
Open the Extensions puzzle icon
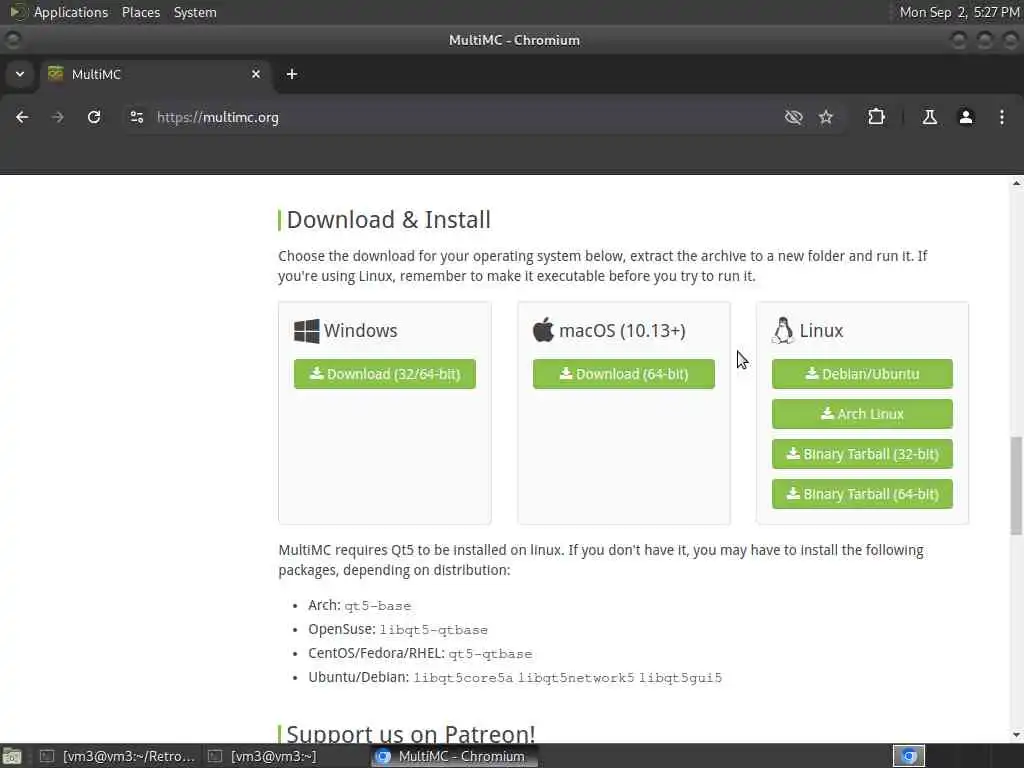[876, 118]
